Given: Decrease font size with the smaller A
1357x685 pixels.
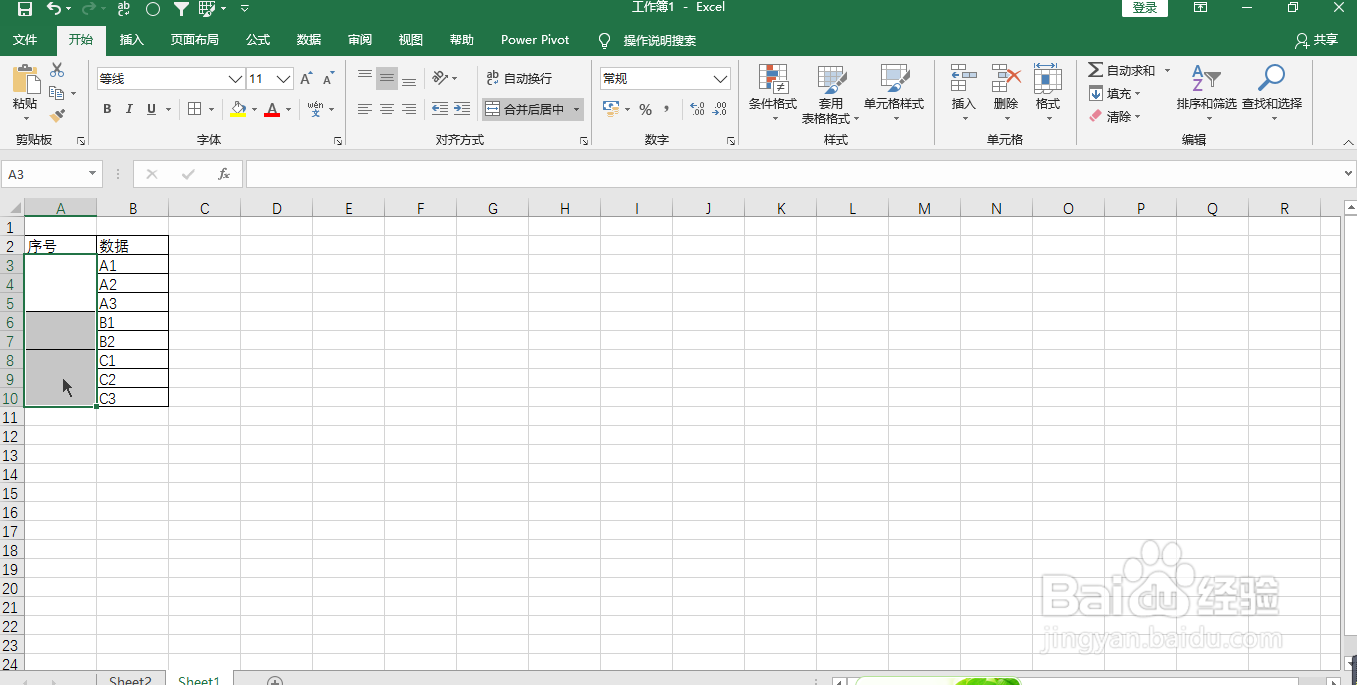Looking at the screenshot, I should (328, 78).
